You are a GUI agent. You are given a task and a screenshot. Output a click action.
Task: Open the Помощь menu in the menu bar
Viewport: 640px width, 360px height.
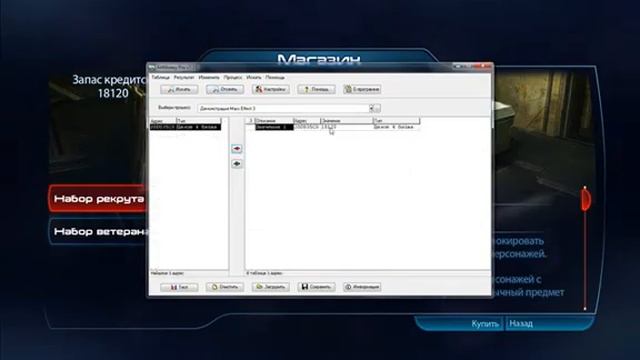click(275, 77)
